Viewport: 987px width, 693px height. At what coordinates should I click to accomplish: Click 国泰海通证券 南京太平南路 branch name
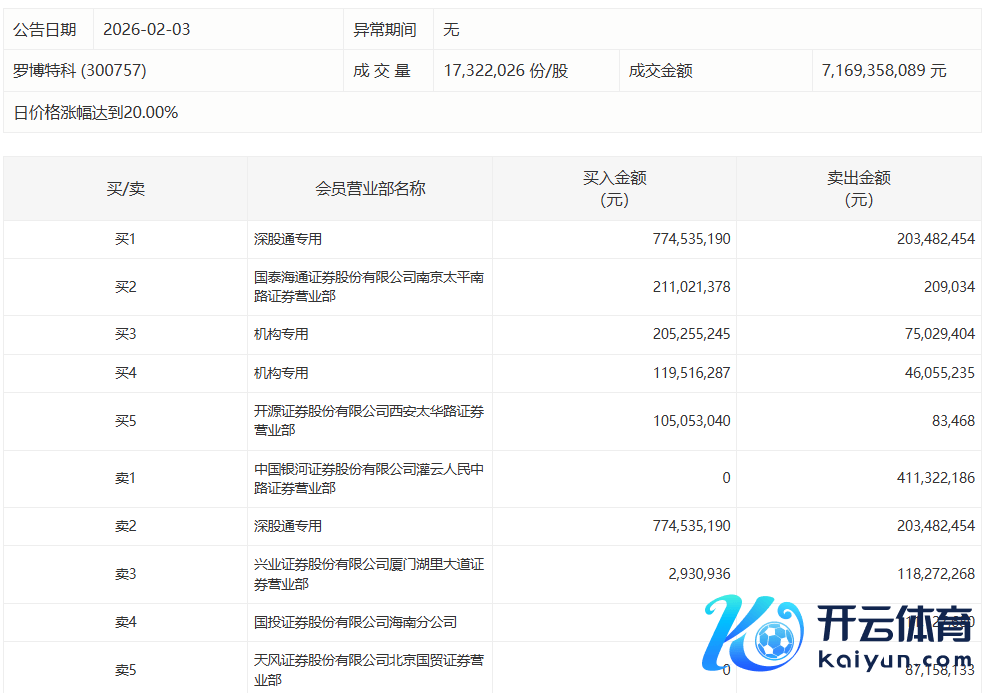point(368,287)
